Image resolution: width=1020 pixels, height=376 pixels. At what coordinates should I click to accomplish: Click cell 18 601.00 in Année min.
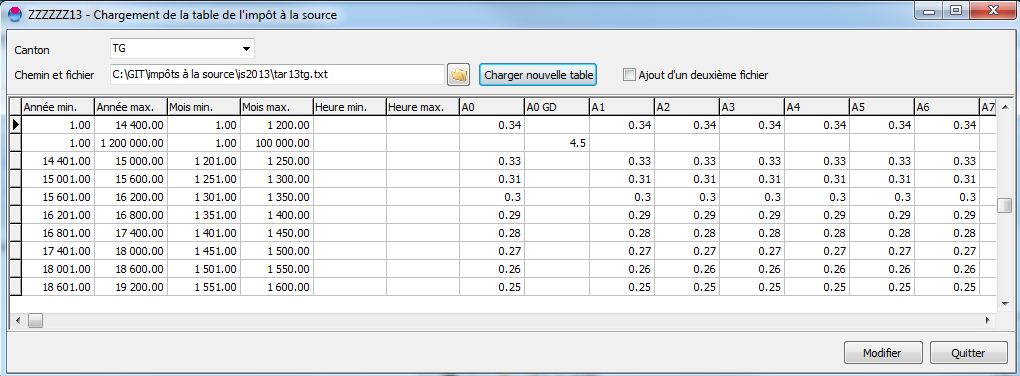pos(58,287)
